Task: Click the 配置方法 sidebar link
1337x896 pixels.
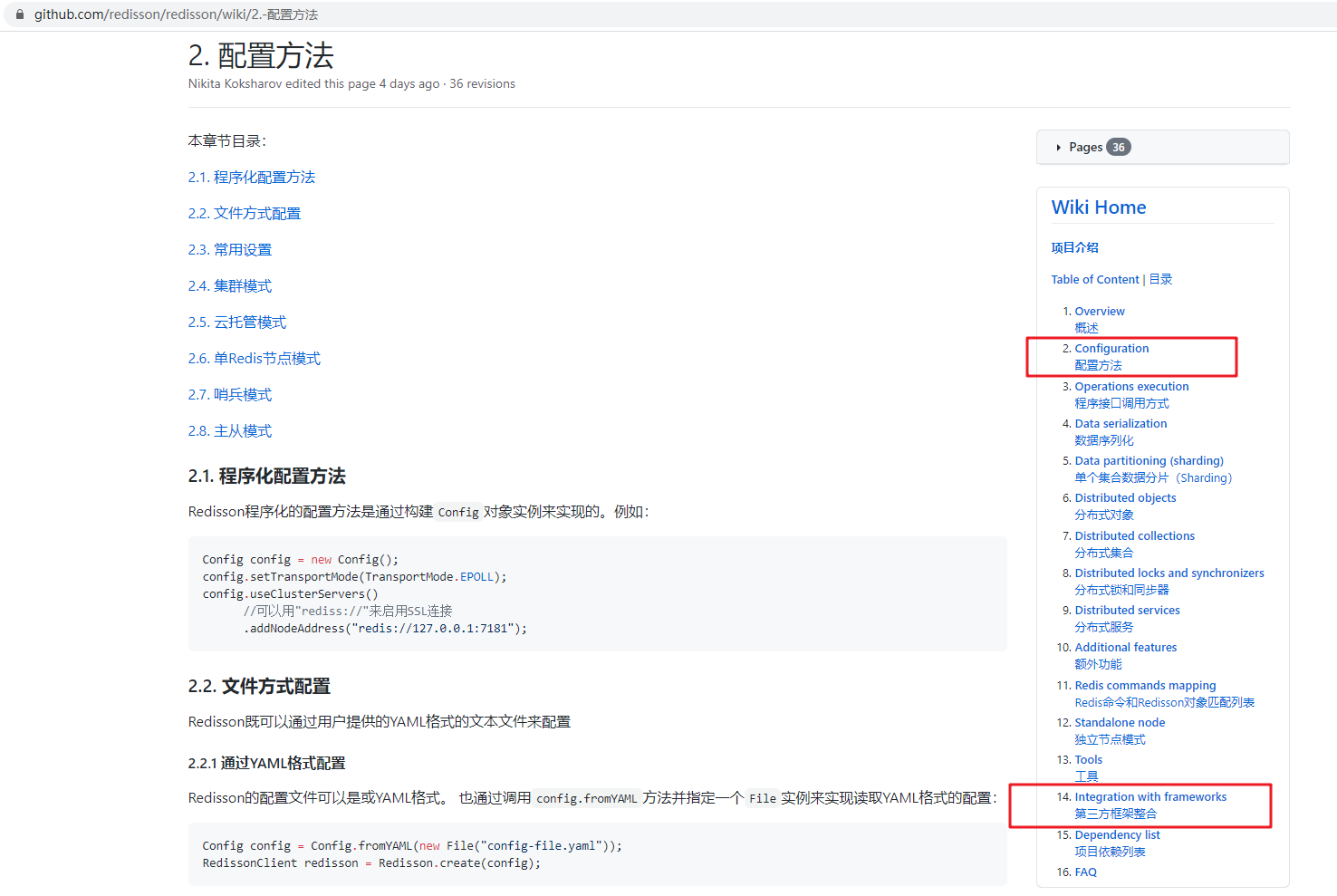Action: (1099, 365)
